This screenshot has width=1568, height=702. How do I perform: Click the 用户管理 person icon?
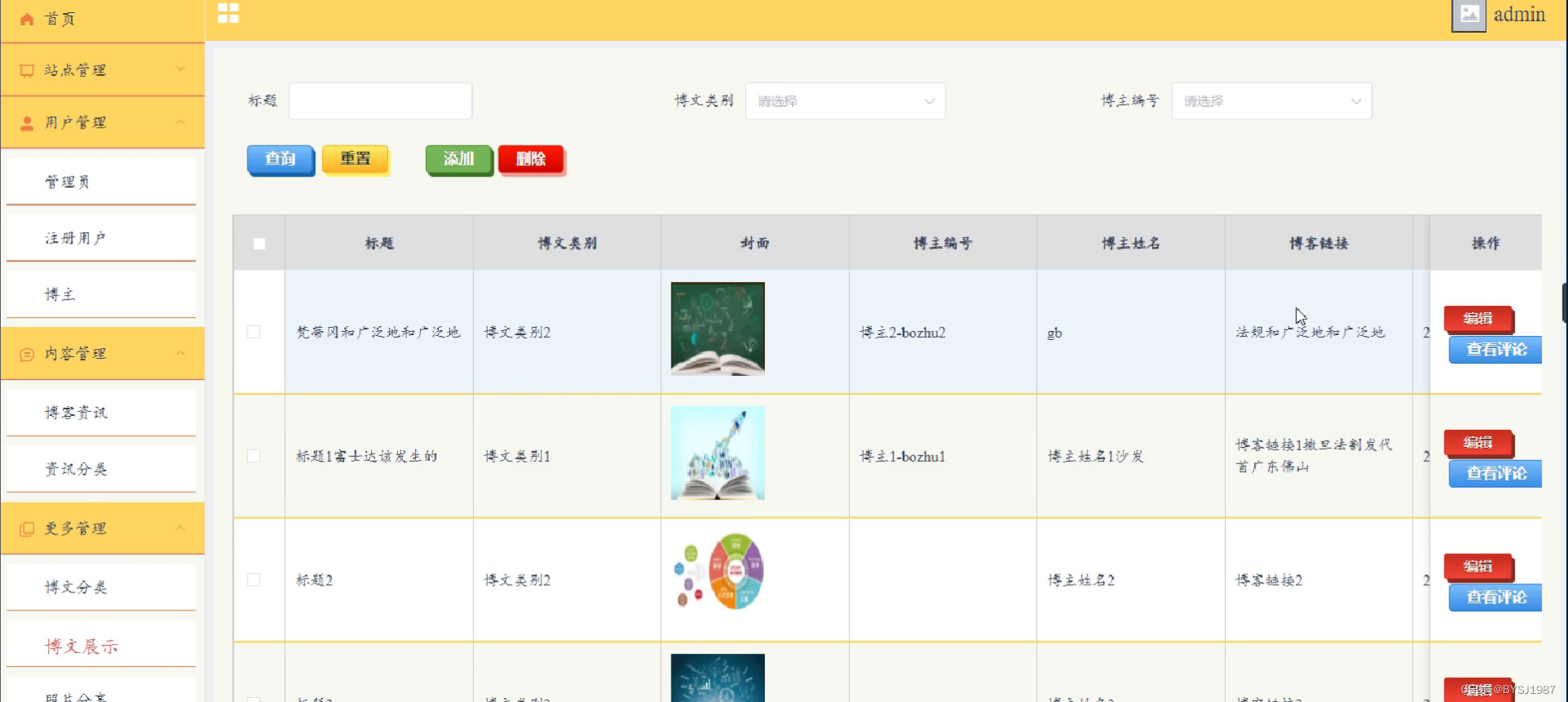(27, 123)
